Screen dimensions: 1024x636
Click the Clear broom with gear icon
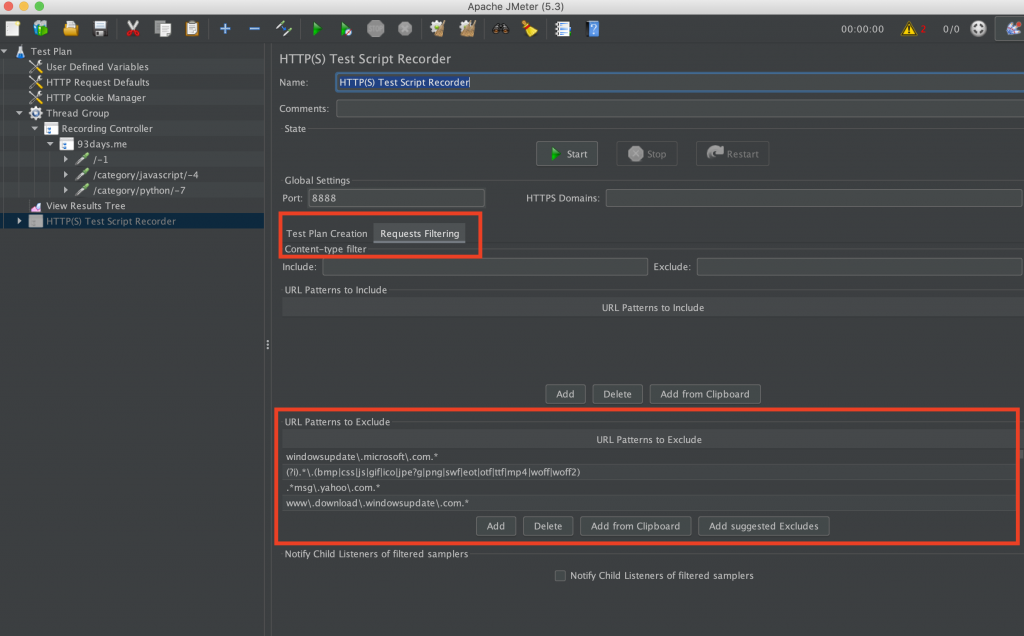[438, 29]
